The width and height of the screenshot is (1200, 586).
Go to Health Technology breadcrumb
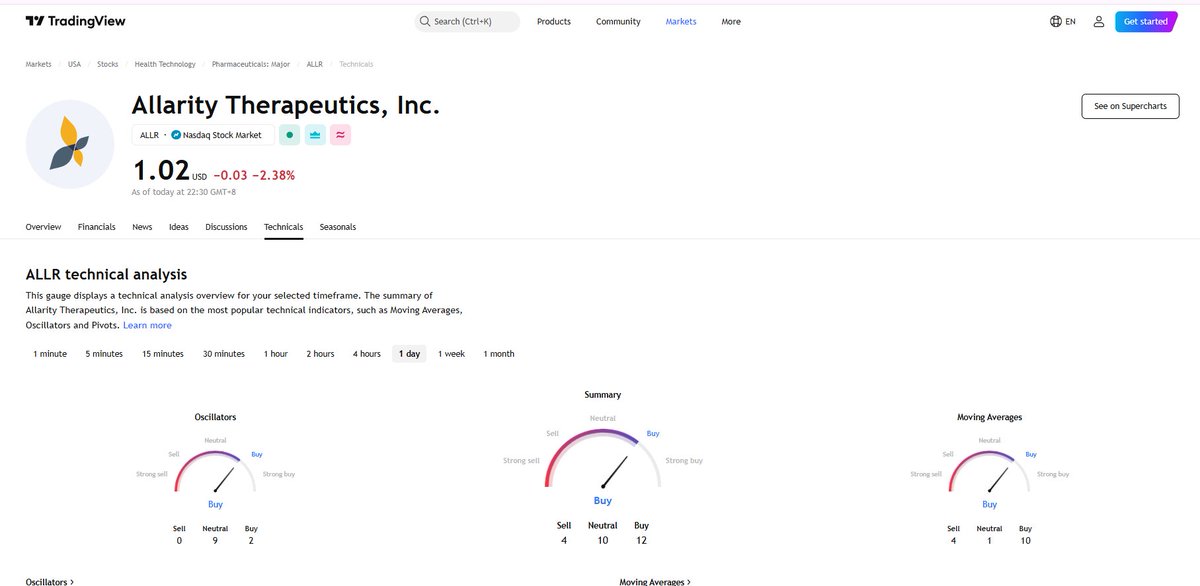pyautogui.click(x=165, y=64)
